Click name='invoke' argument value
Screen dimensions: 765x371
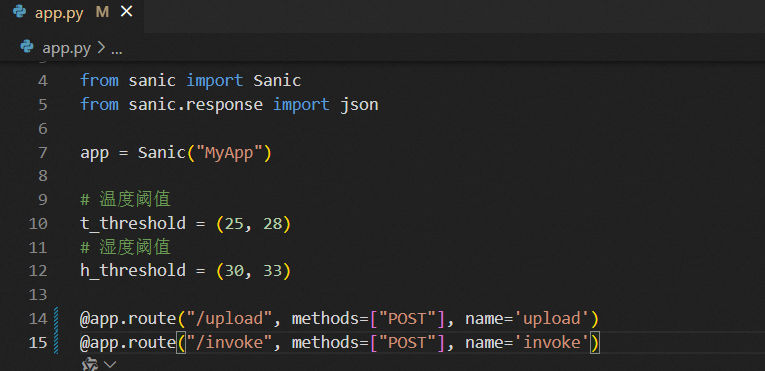pos(556,343)
